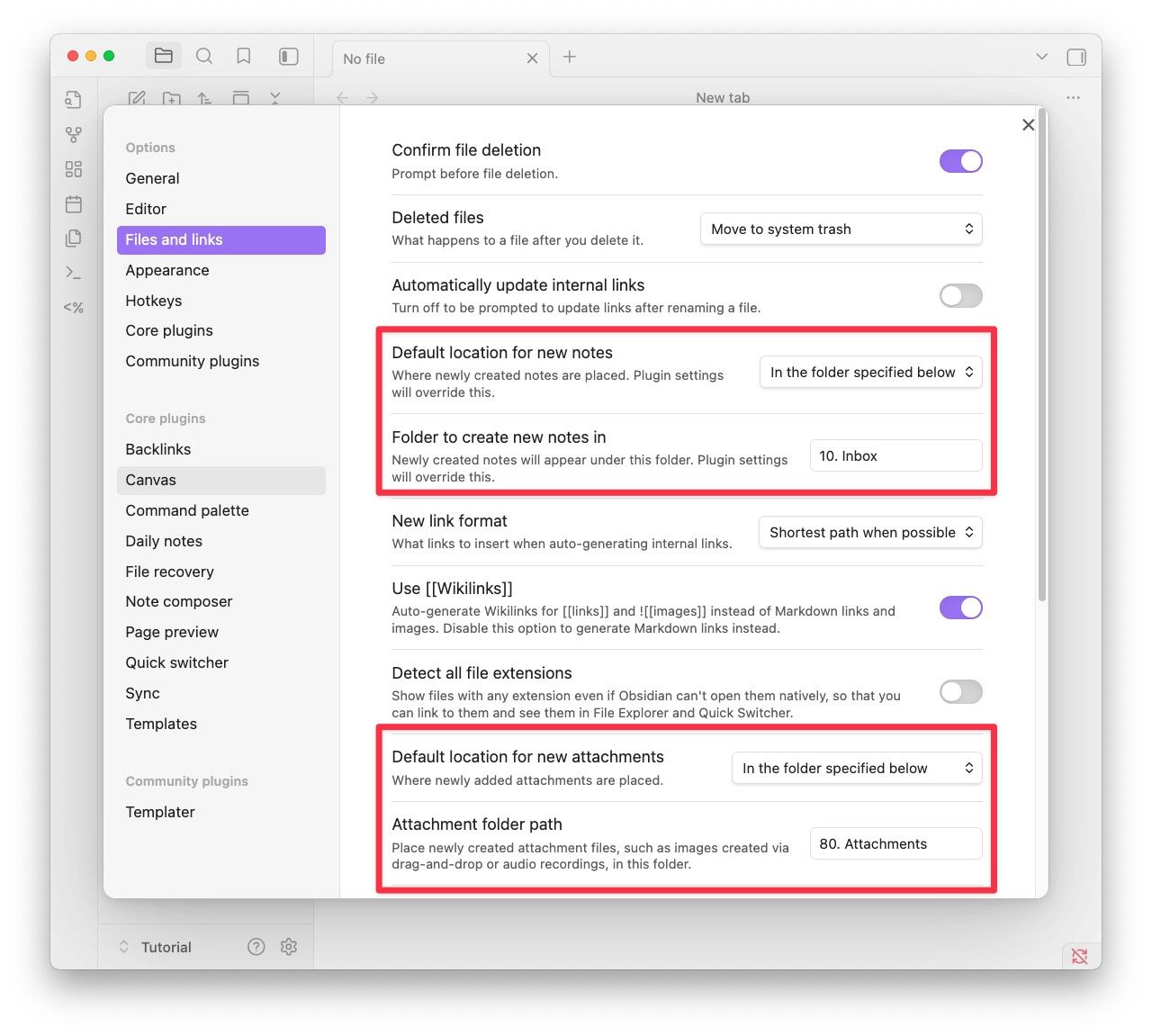This screenshot has width=1152, height=1036.
Task: Open Sync plugin settings
Action: (221, 693)
